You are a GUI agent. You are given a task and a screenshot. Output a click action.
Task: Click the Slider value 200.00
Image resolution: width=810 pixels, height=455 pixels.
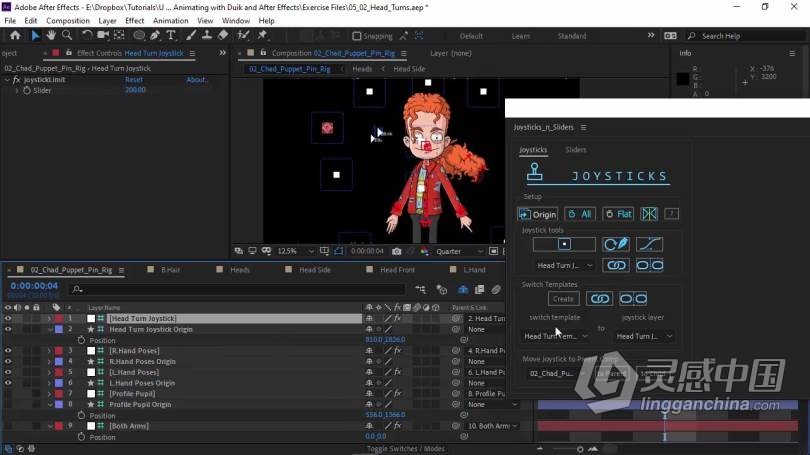[x=135, y=90]
